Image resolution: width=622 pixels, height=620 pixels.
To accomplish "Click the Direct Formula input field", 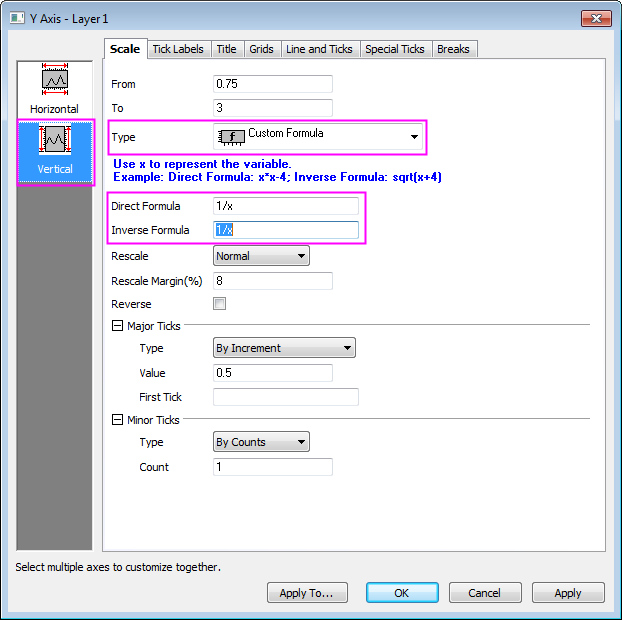I will point(286,206).
